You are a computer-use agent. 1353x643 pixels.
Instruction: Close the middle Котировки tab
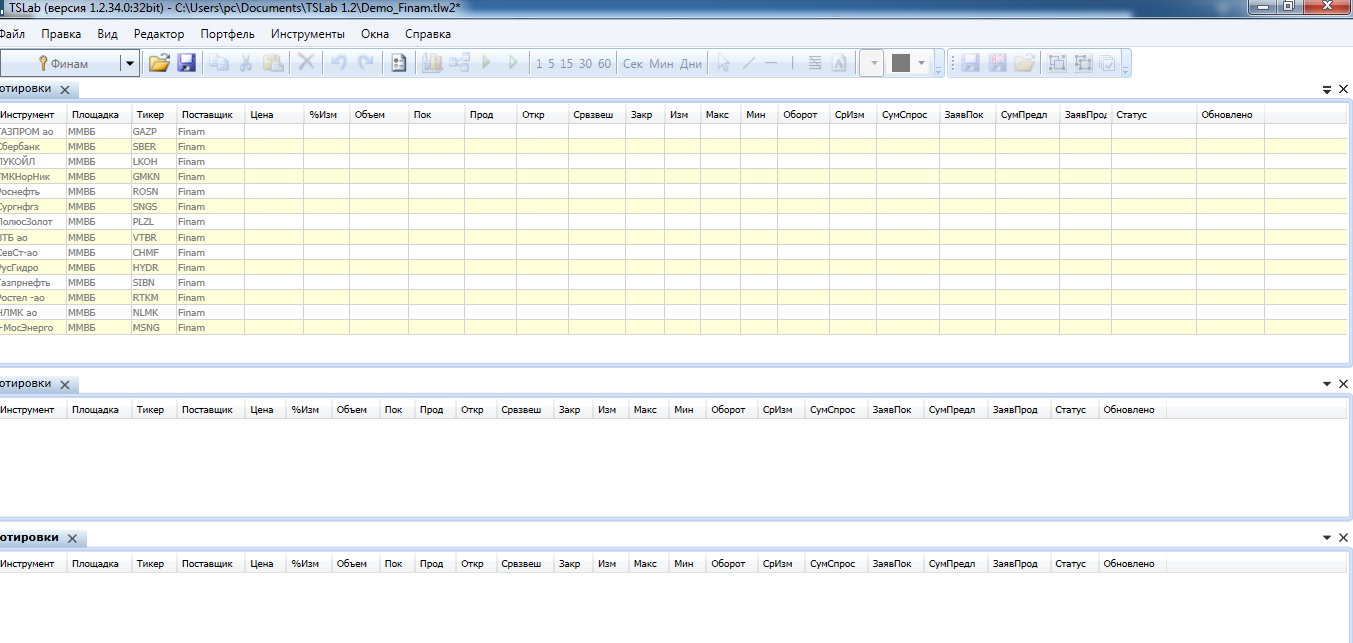[x=64, y=384]
